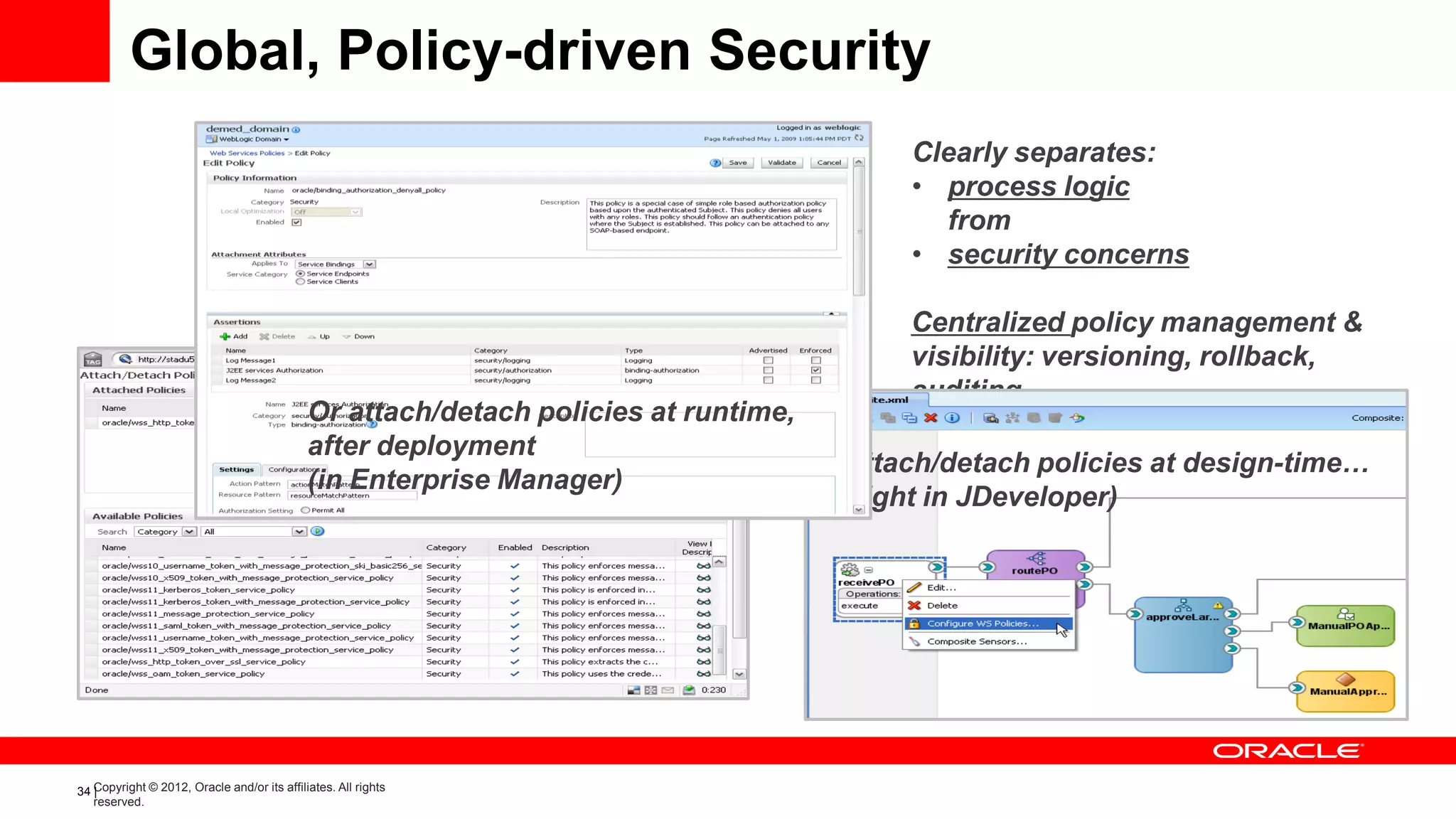Click the output port arrow on receivePO

[936, 567]
